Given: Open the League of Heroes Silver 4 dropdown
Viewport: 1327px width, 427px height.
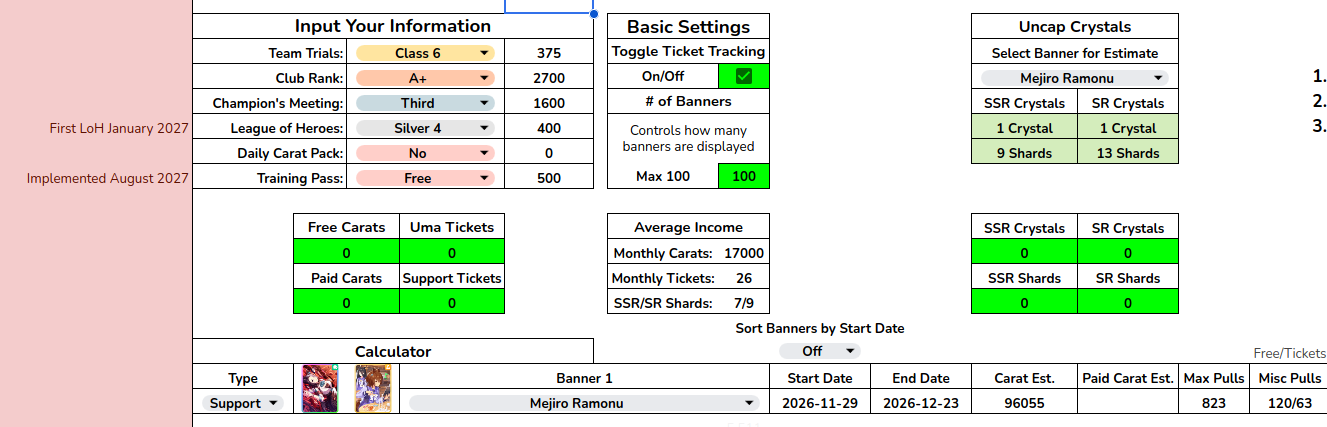Looking at the screenshot, I should coord(425,128).
